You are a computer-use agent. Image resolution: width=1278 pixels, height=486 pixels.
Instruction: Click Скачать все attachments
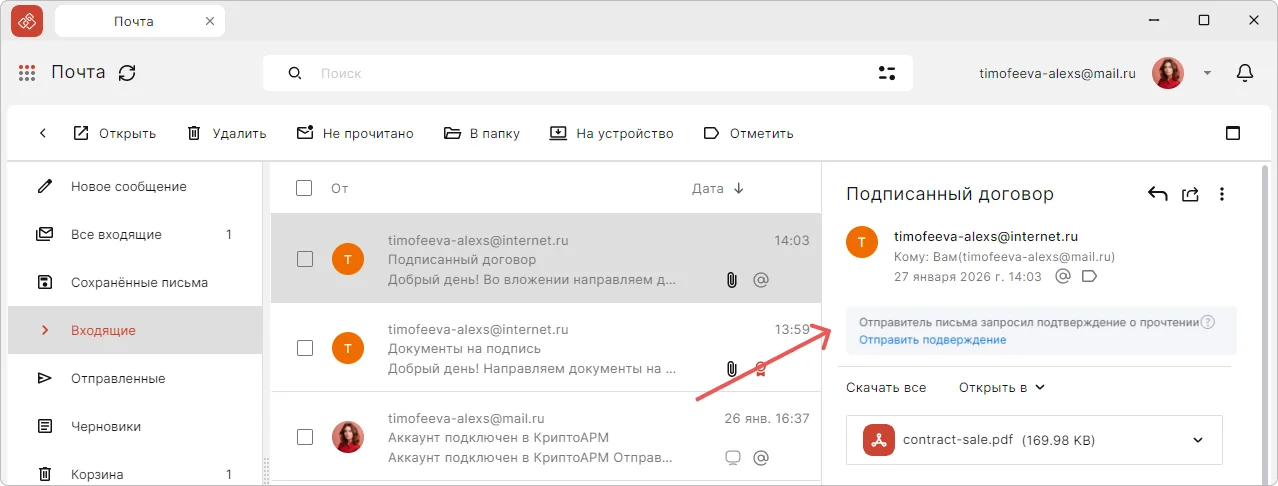(886, 387)
